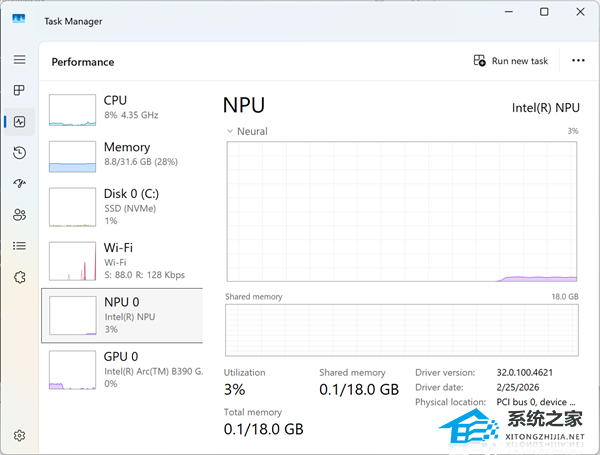Screen dimensions: 600x455
Task: Open Task Manager settings gear
Action: pyautogui.click(x=20, y=435)
